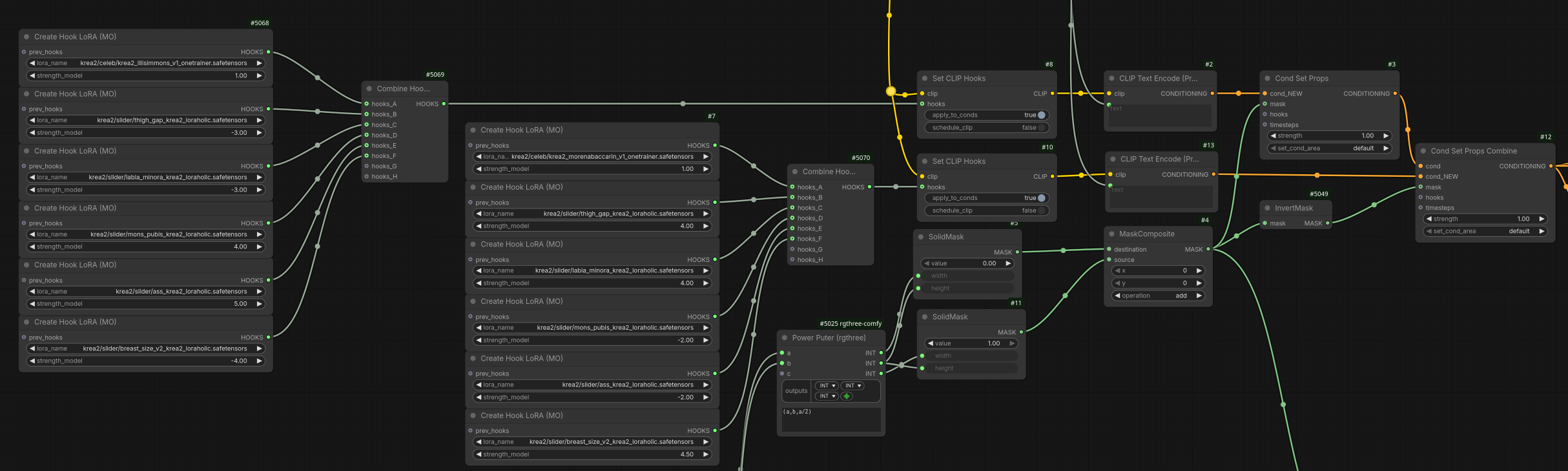
Task: Add an output with the green plus in Power Puter
Action: [847, 396]
